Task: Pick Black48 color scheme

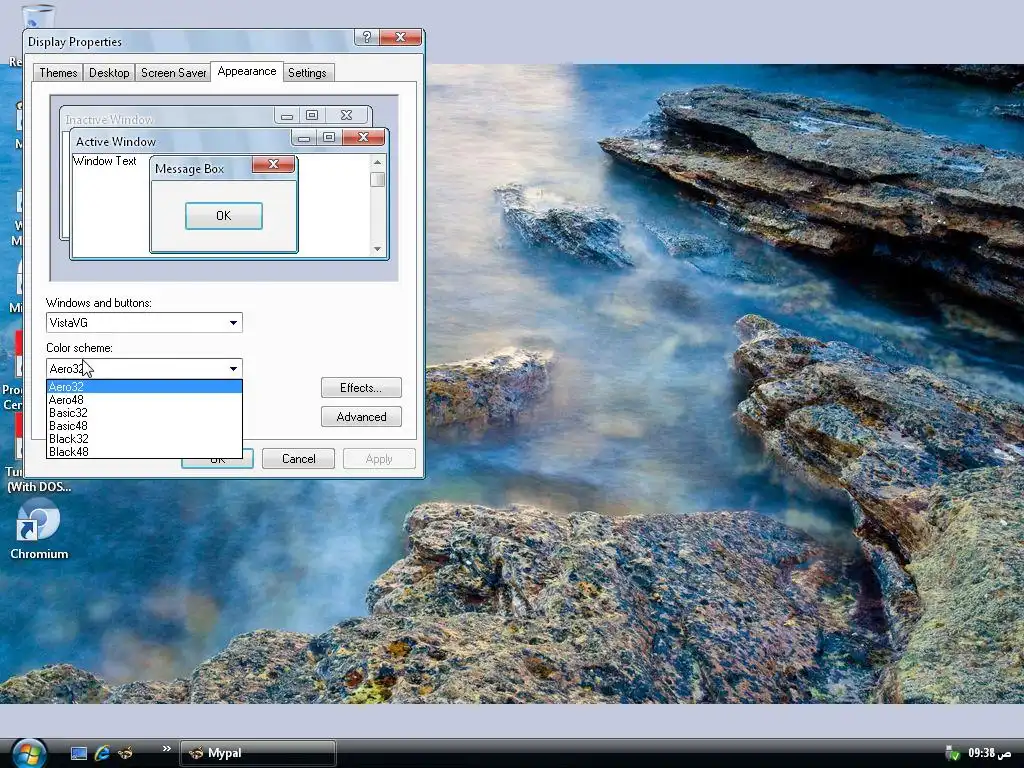Action: tap(144, 451)
